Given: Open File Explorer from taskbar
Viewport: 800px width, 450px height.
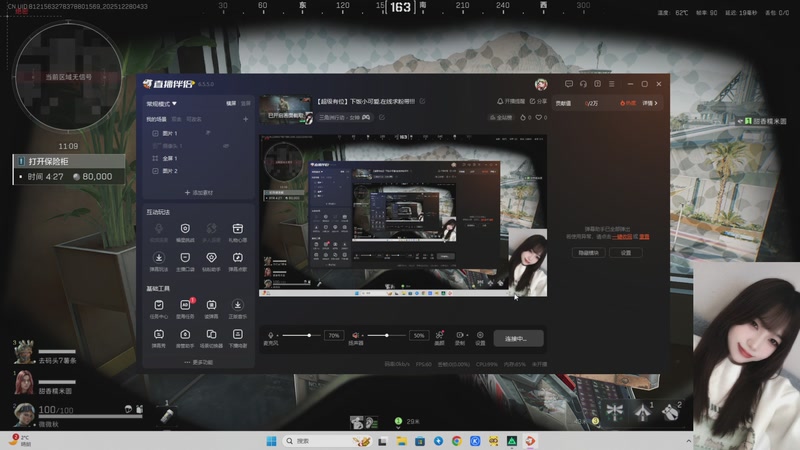Looking at the screenshot, I should coord(402,441).
